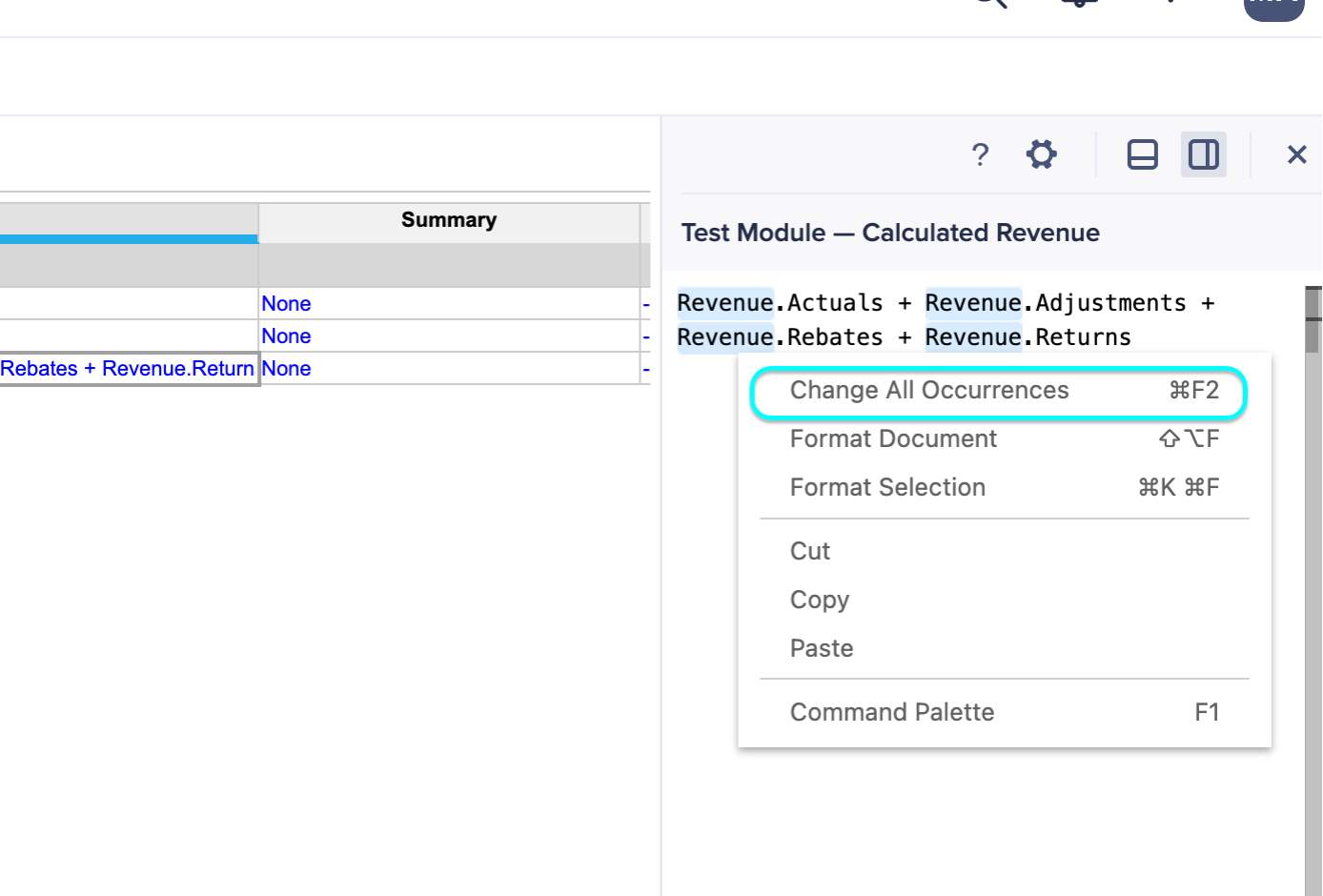This screenshot has height=896, width=1323.
Task: Click Revenue.Adjustments in the formula editor
Action: click(x=1056, y=303)
